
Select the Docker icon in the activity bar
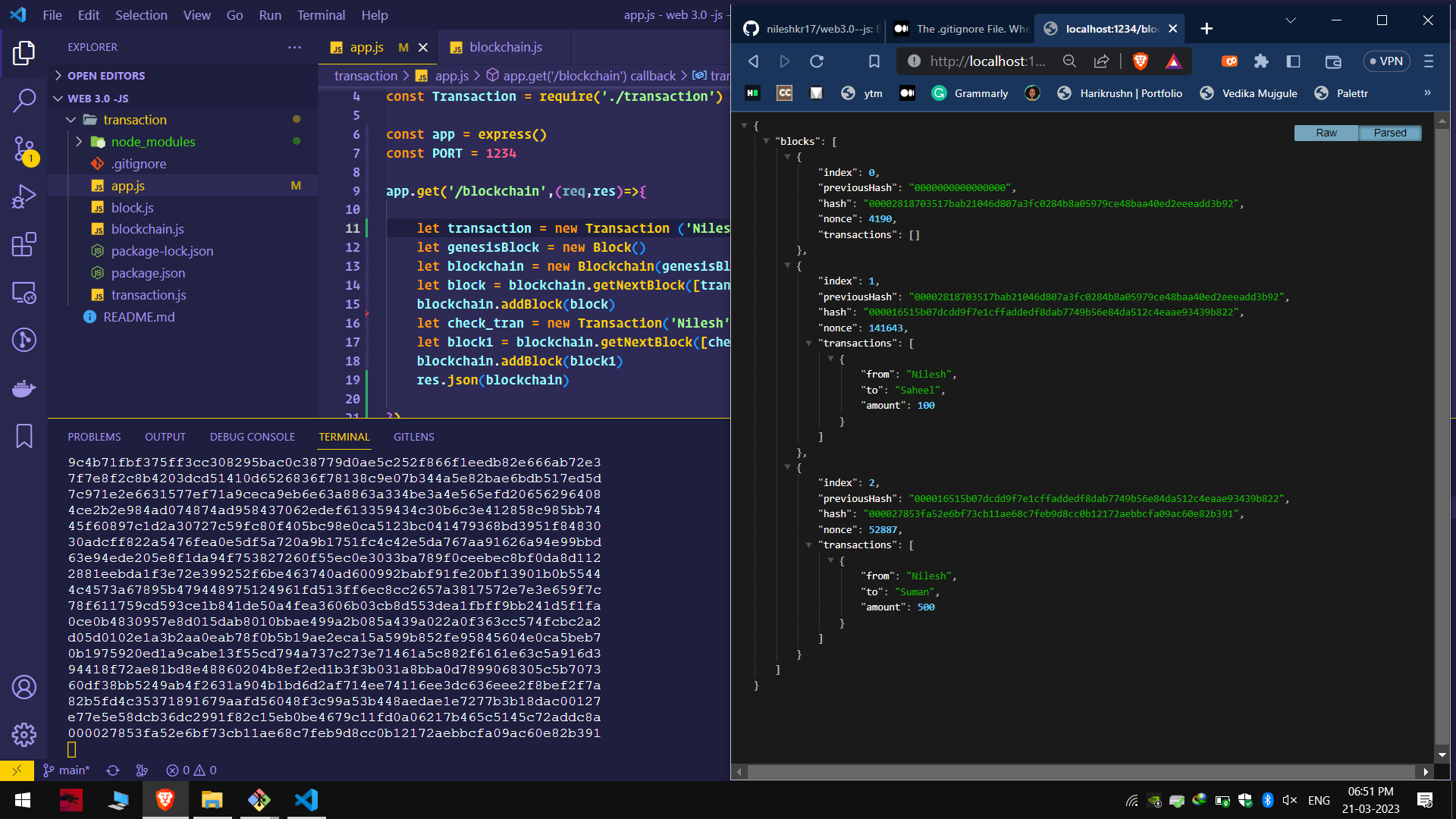tap(25, 388)
